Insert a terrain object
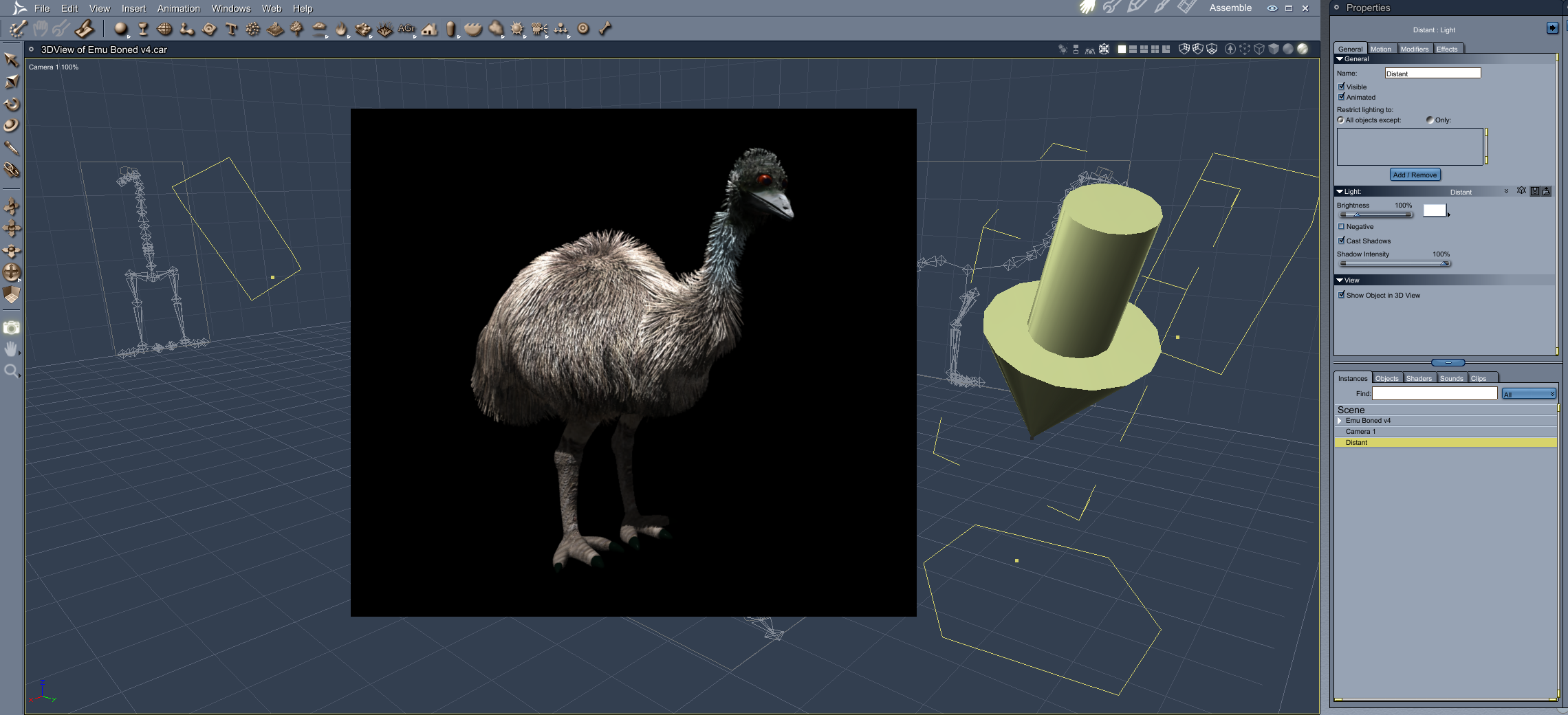The height and width of the screenshot is (715, 1568). tap(275, 29)
